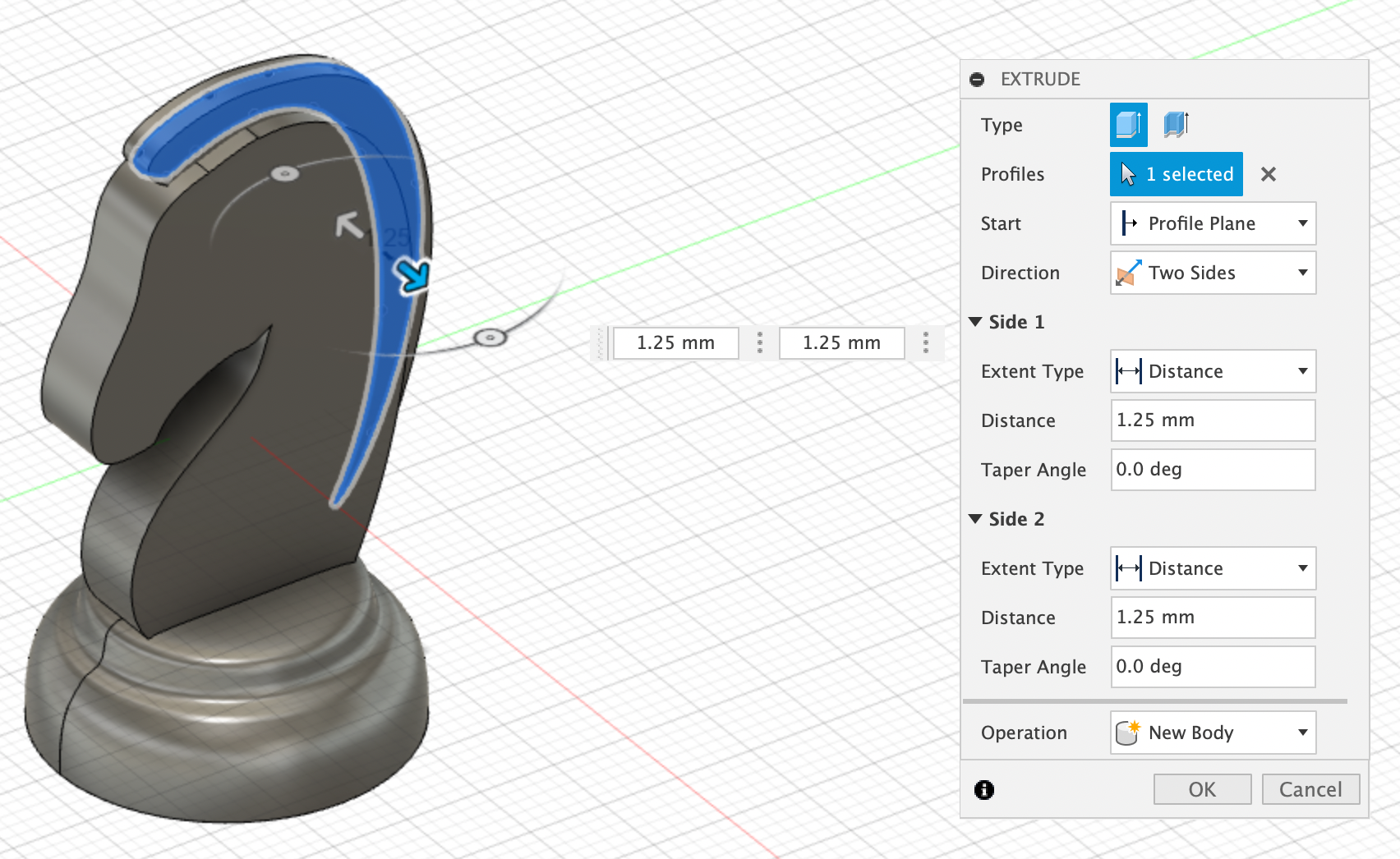
Task: Click the lower taper angle round handle
Action: [x=490, y=338]
